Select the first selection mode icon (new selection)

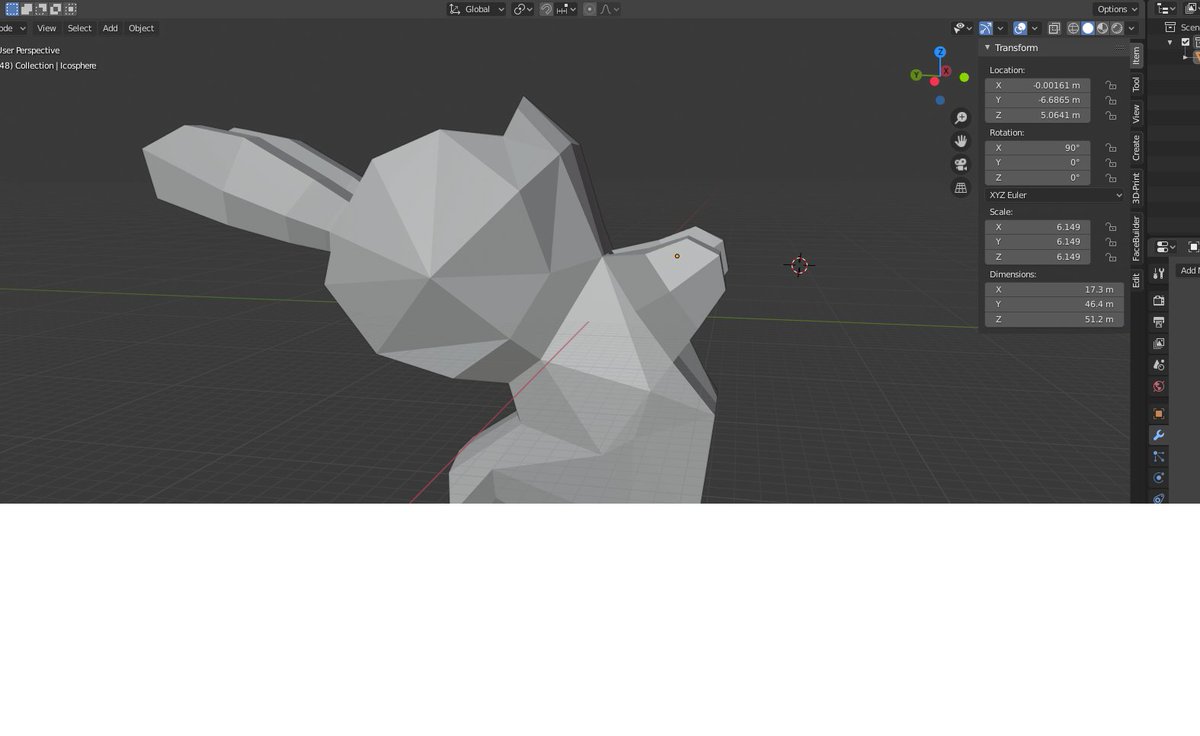(11, 9)
